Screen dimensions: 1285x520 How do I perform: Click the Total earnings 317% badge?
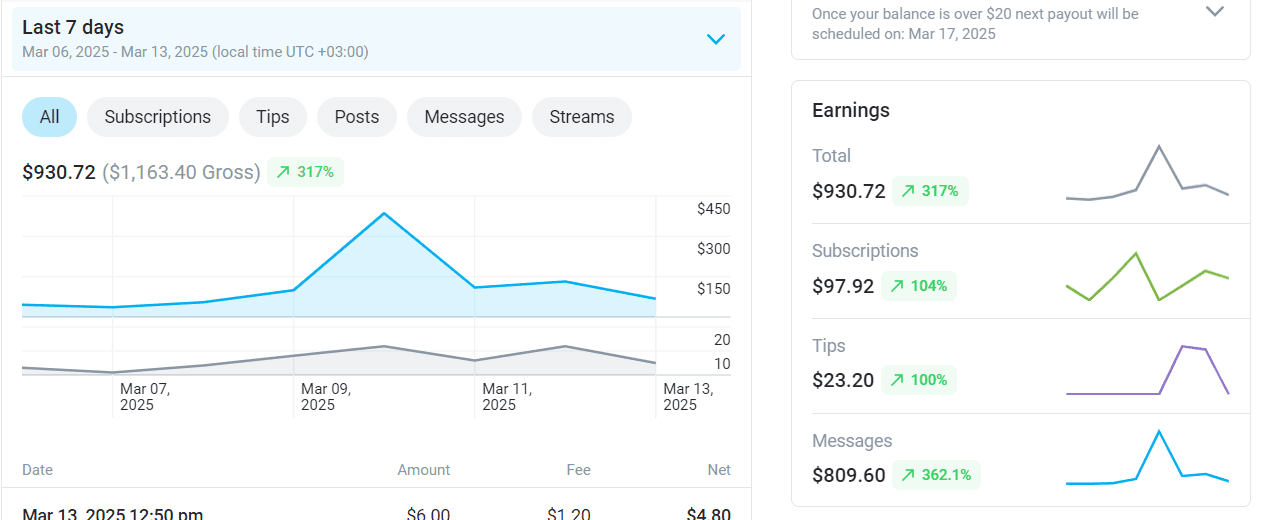tap(930, 191)
